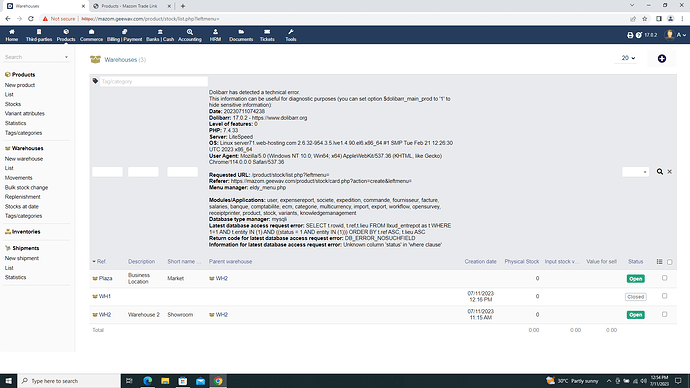The width and height of the screenshot is (690, 388).
Task: Open the Commerce top menu
Action: pos(91,35)
